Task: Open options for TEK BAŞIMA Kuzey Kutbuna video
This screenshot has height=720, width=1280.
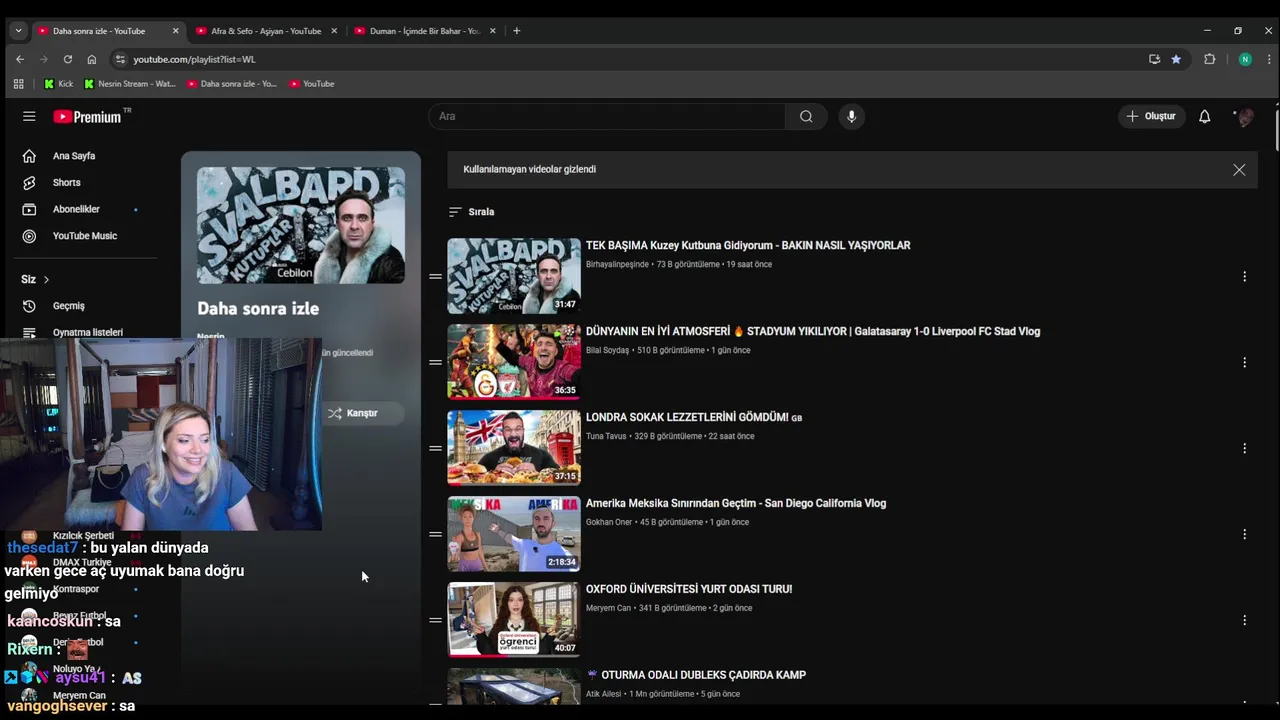Action: tap(1244, 276)
